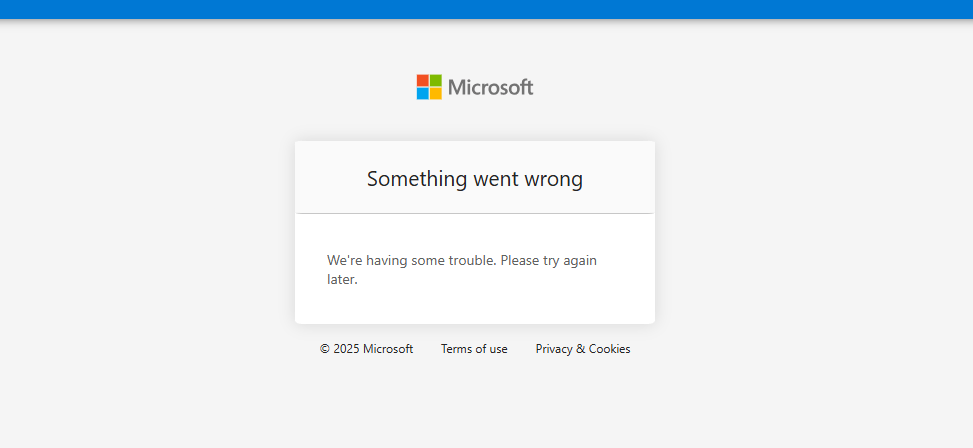Click the red square in Microsoft logo
The image size is (973, 448).
point(423,81)
